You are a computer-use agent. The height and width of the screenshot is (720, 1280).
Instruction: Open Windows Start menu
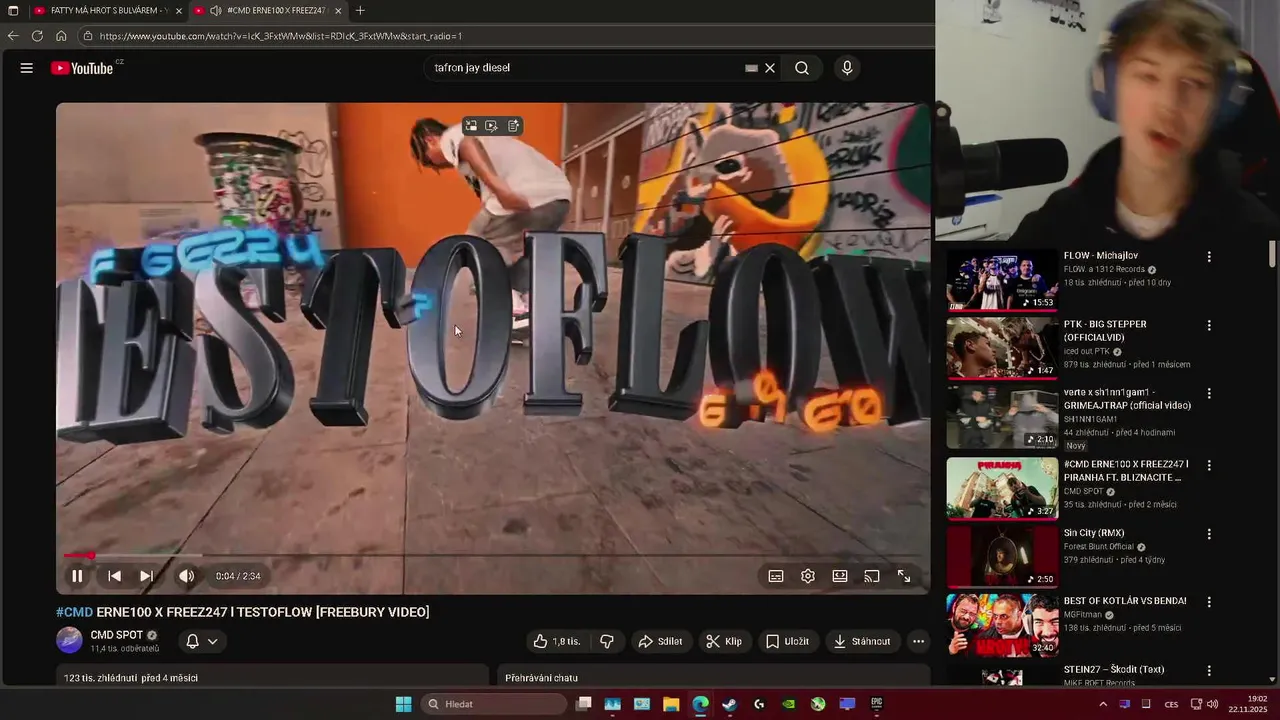(x=403, y=704)
